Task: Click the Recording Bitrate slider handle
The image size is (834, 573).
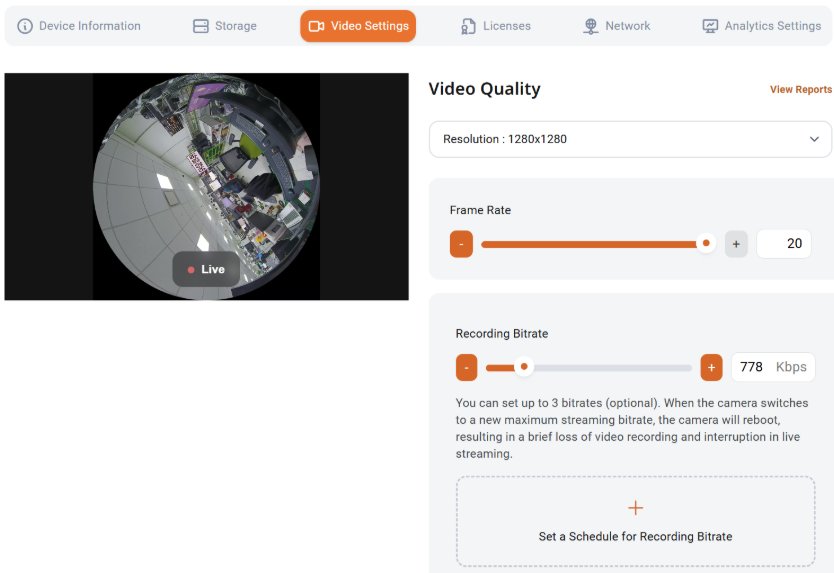Action: (x=523, y=367)
